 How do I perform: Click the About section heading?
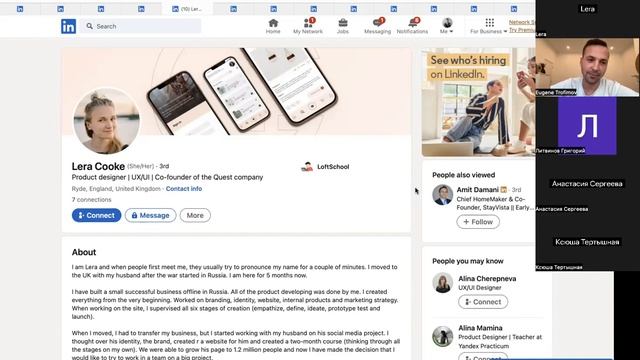84,252
